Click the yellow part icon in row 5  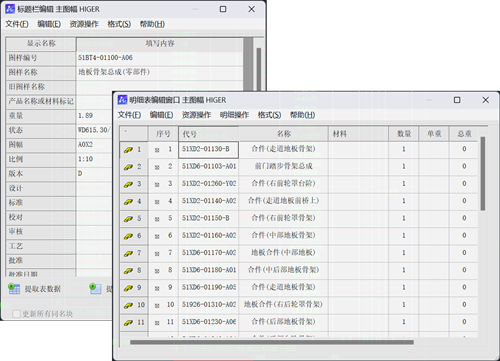tap(128, 219)
